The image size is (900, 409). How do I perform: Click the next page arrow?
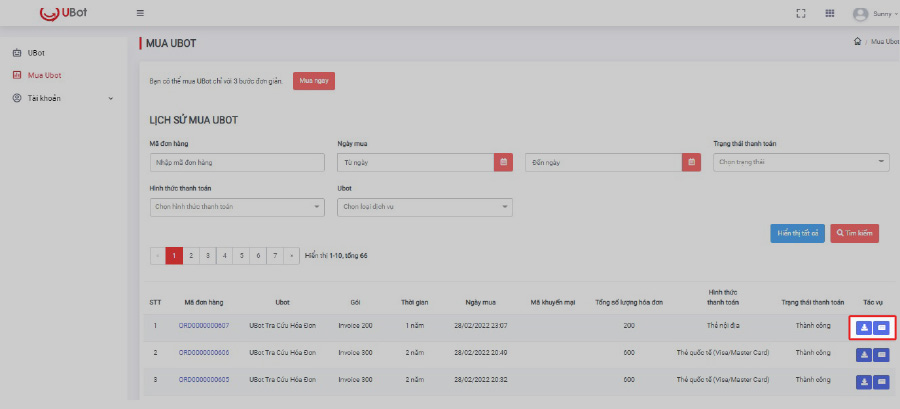point(292,256)
